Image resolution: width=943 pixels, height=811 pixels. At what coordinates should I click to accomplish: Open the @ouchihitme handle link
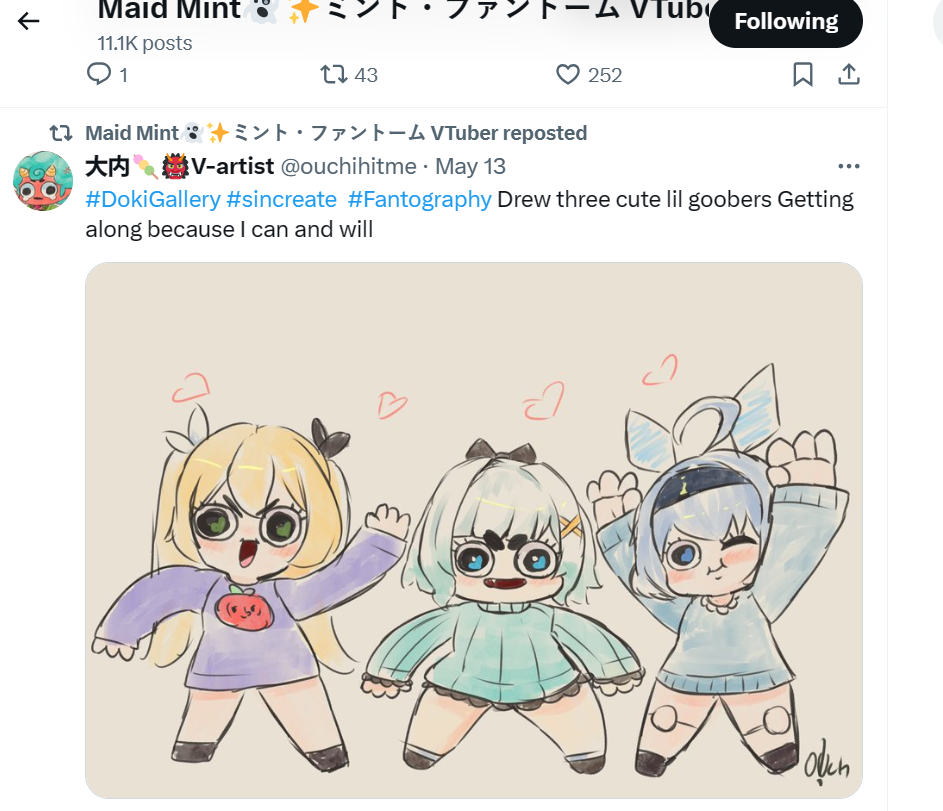[x=349, y=166]
